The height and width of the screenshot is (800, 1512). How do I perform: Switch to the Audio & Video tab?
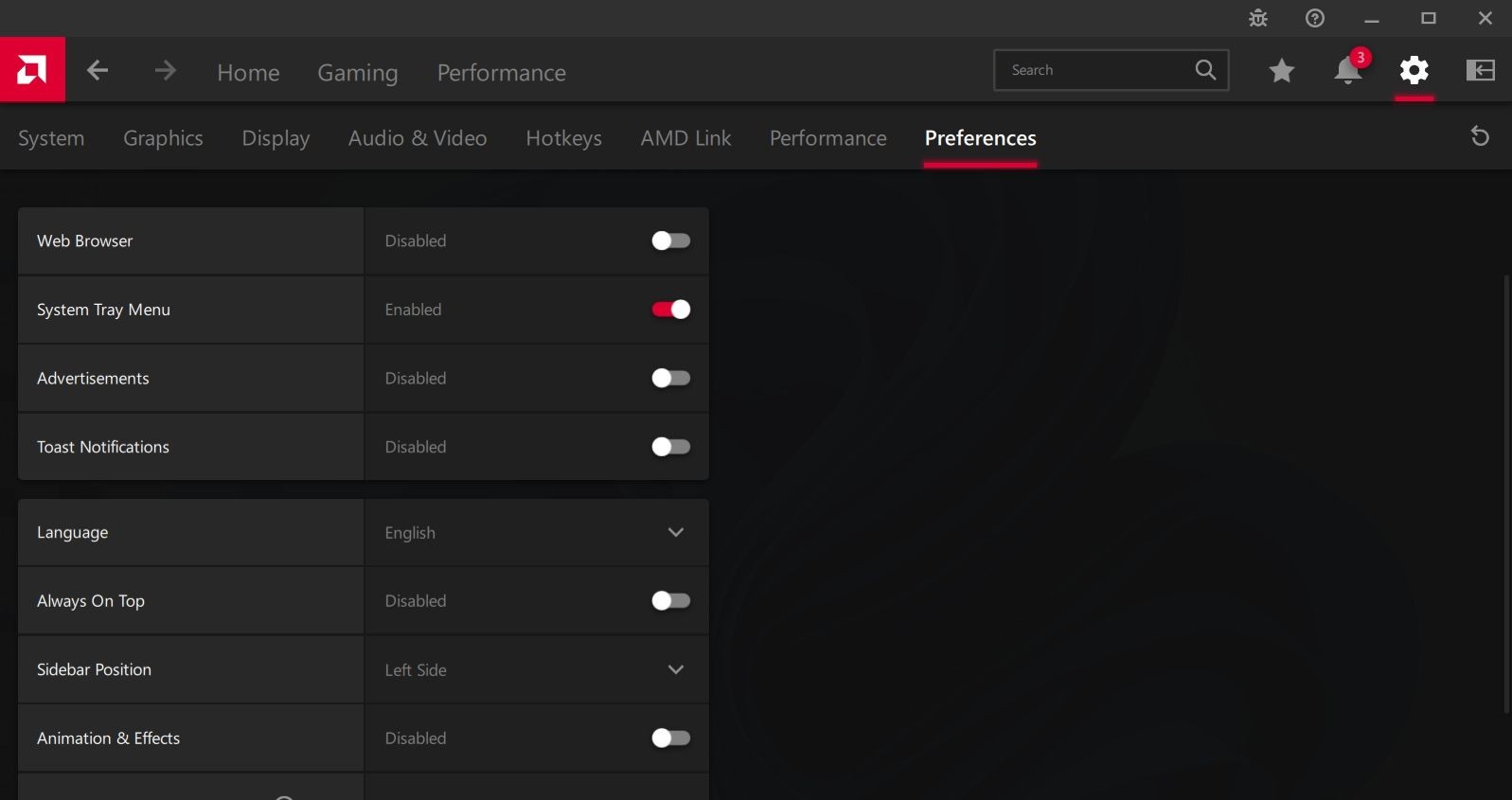(x=418, y=138)
